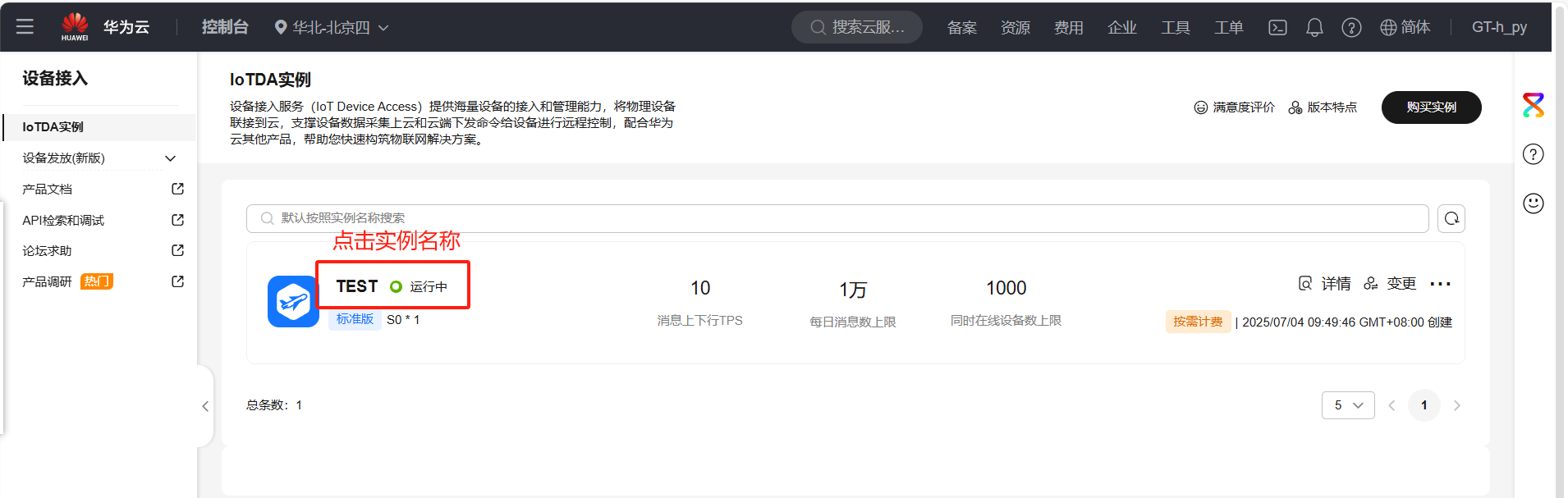Image resolution: width=1568 pixels, height=498 pixels.
Task: Click the smiley feedback icon on right sidebar
Action: coord(1533,203)
